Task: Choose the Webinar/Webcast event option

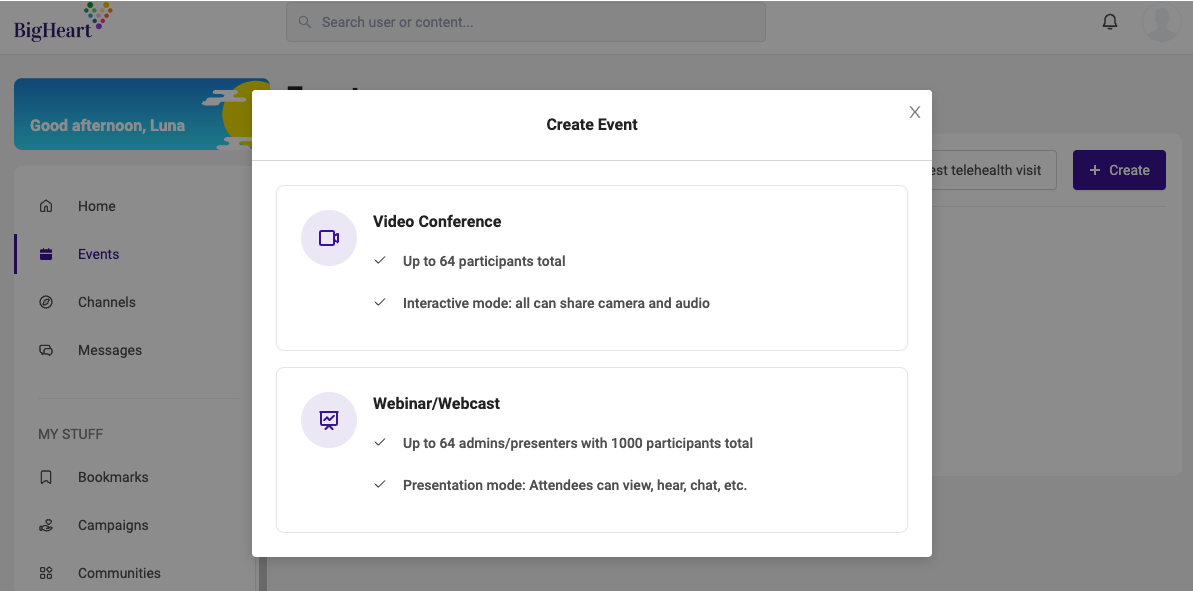Action: point(592,450)
